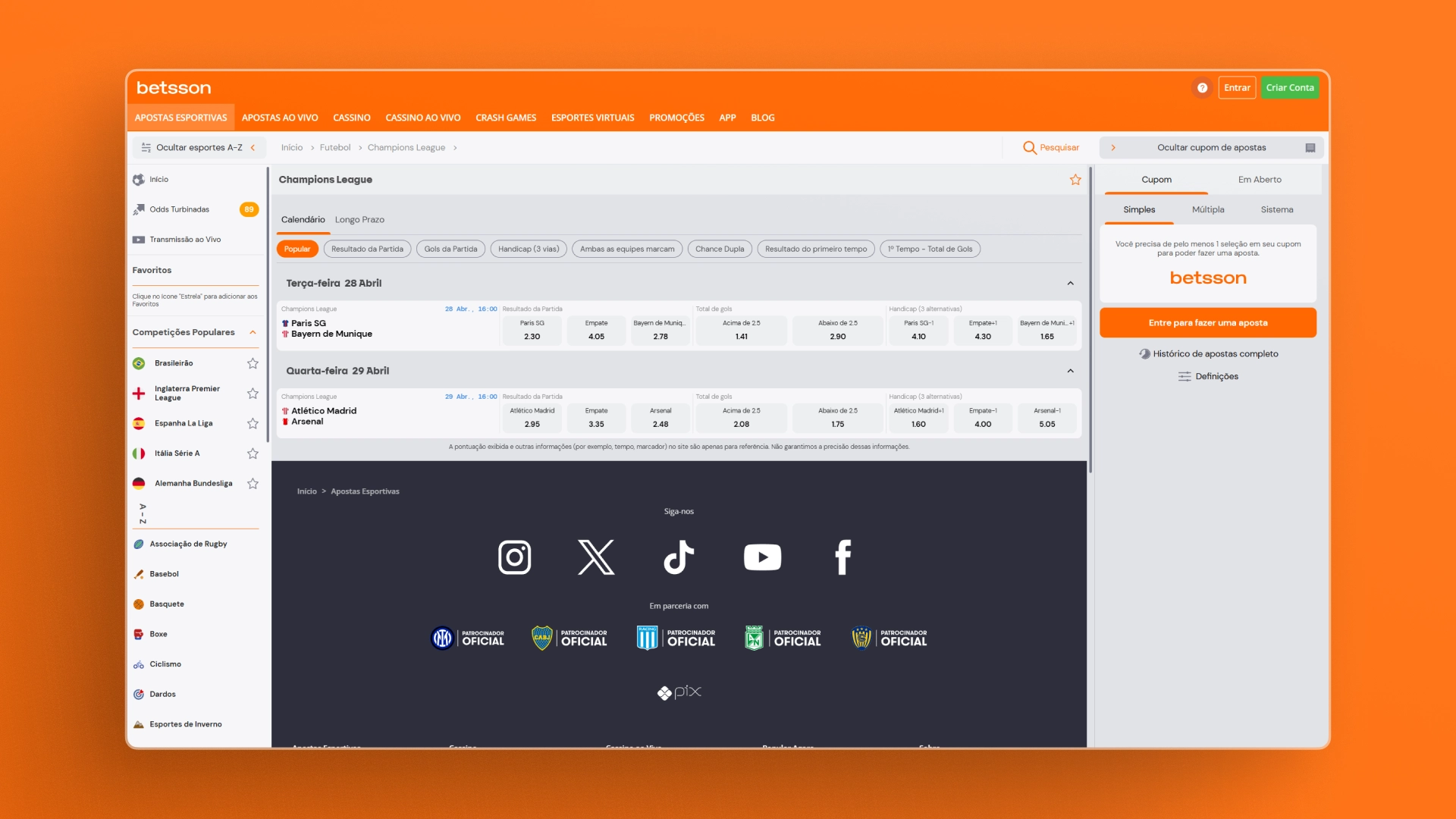Select the Paris SG 2.30 odds
The image size is (1456, 819).
532,330
